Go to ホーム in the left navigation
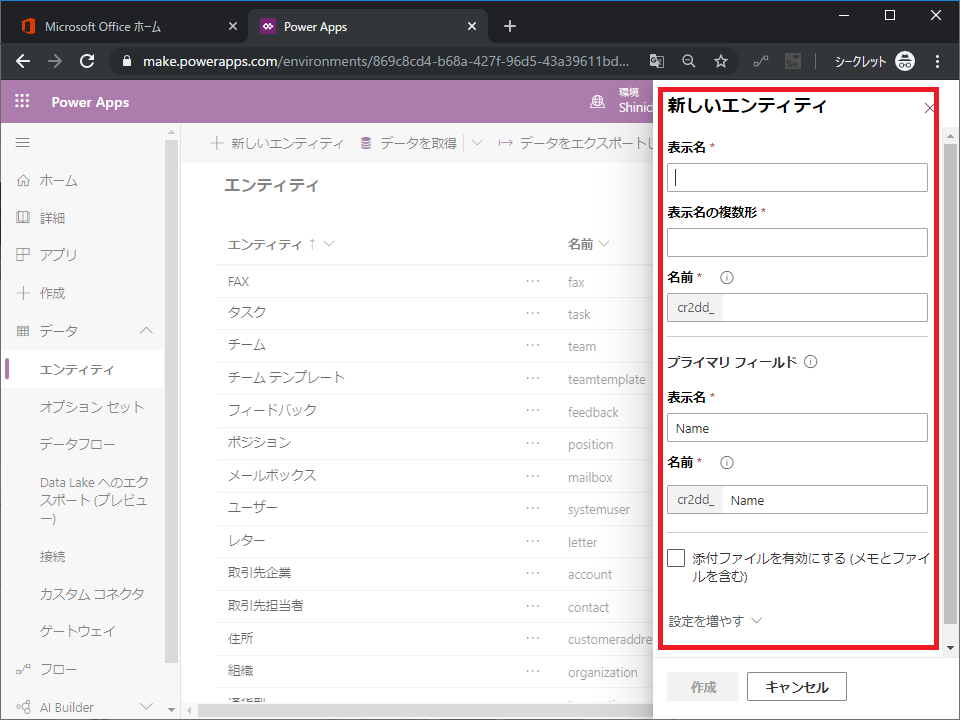 pyautogui.click(x=58, y=181)
